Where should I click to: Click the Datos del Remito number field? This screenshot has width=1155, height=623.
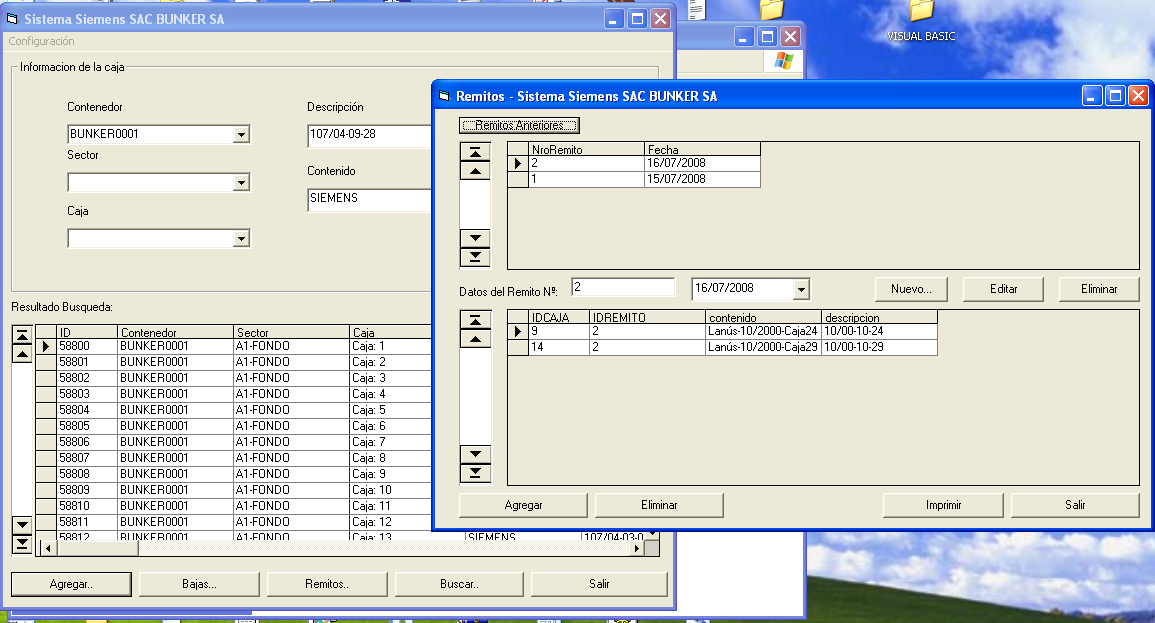click(623, 288)
